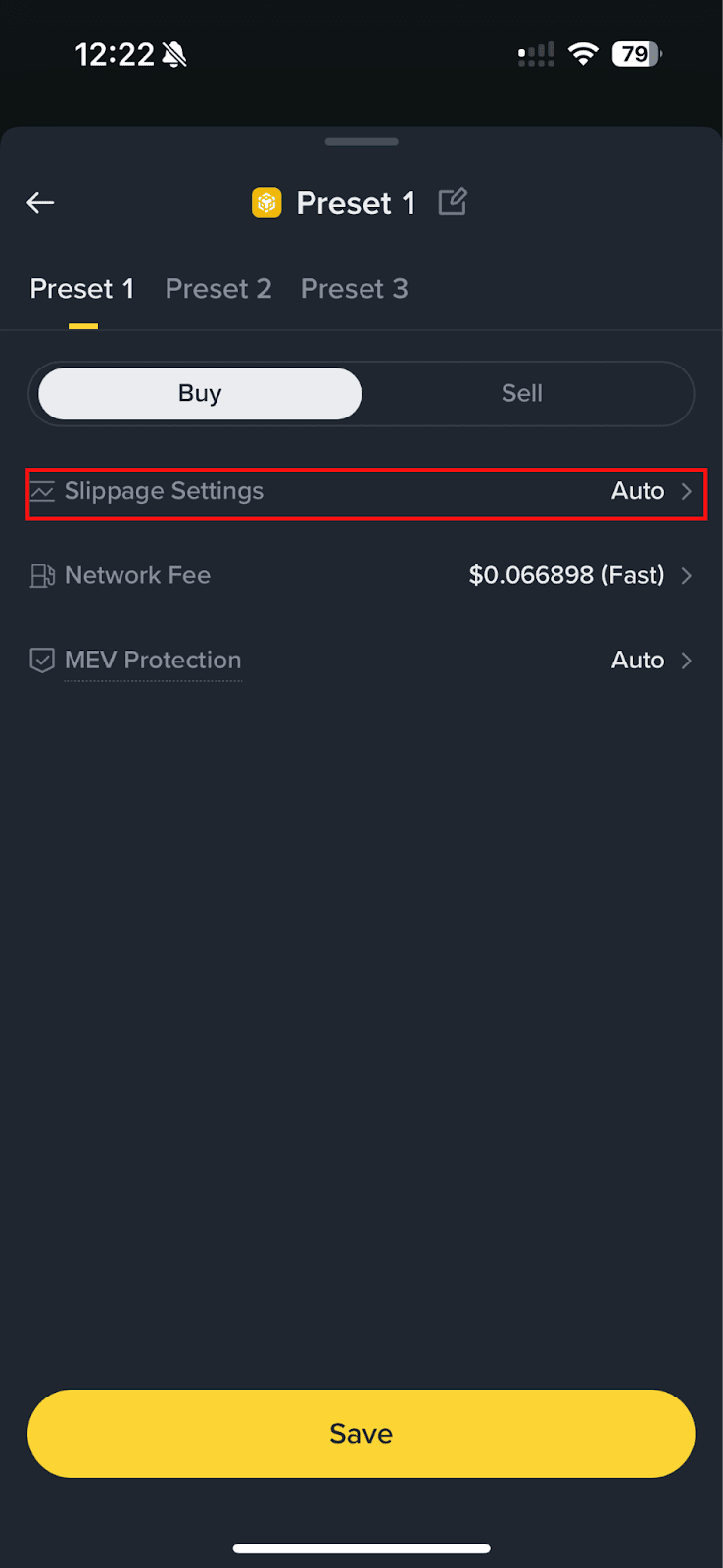Toggle MEV Protection mode from Auto

click(637, 660)
